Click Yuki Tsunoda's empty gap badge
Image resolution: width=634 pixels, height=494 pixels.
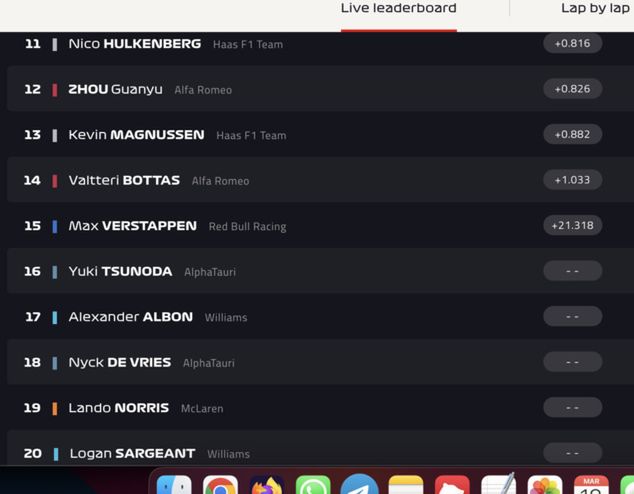click(573, 271)
